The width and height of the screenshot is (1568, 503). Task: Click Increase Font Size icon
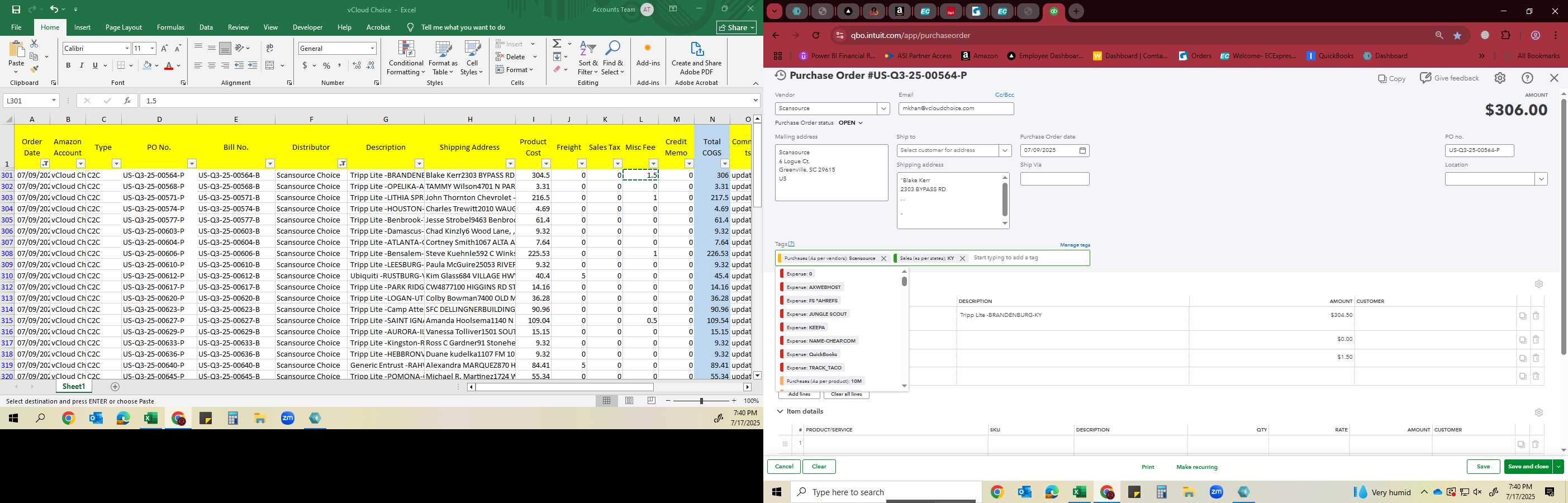point(164,48)
